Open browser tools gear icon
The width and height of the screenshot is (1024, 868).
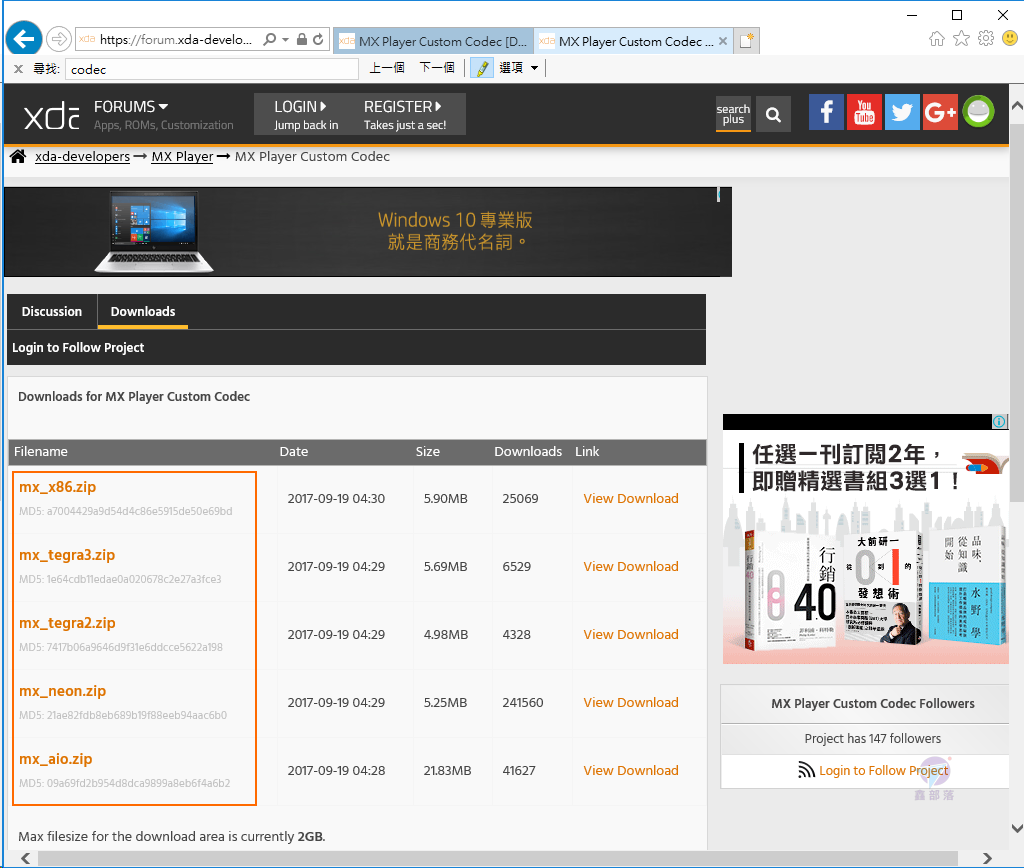click(x=986, y=39)
